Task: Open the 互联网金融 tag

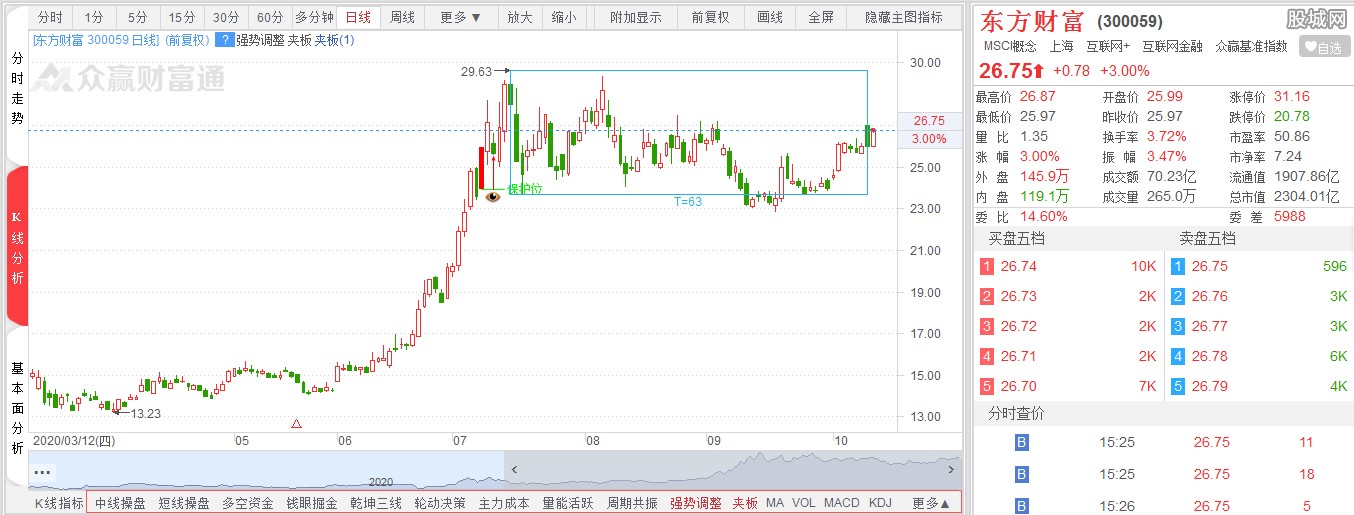Action: tap(1173, 46)
